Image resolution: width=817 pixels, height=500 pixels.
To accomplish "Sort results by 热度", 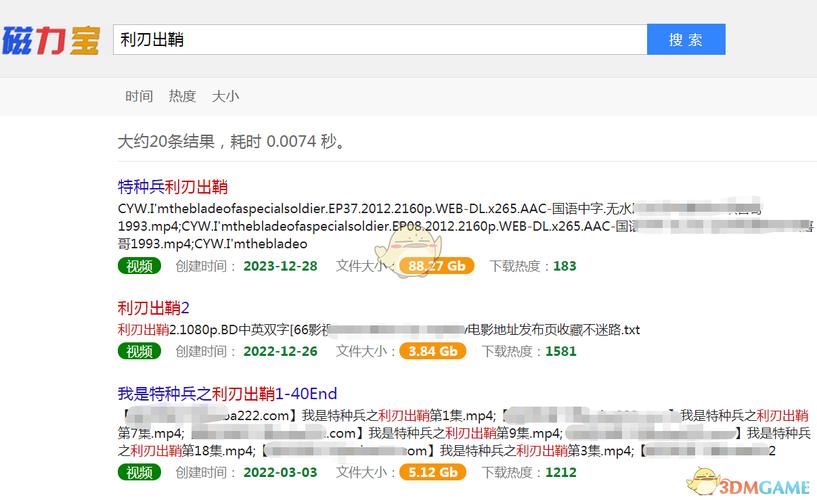I will (x=182, y=96).
